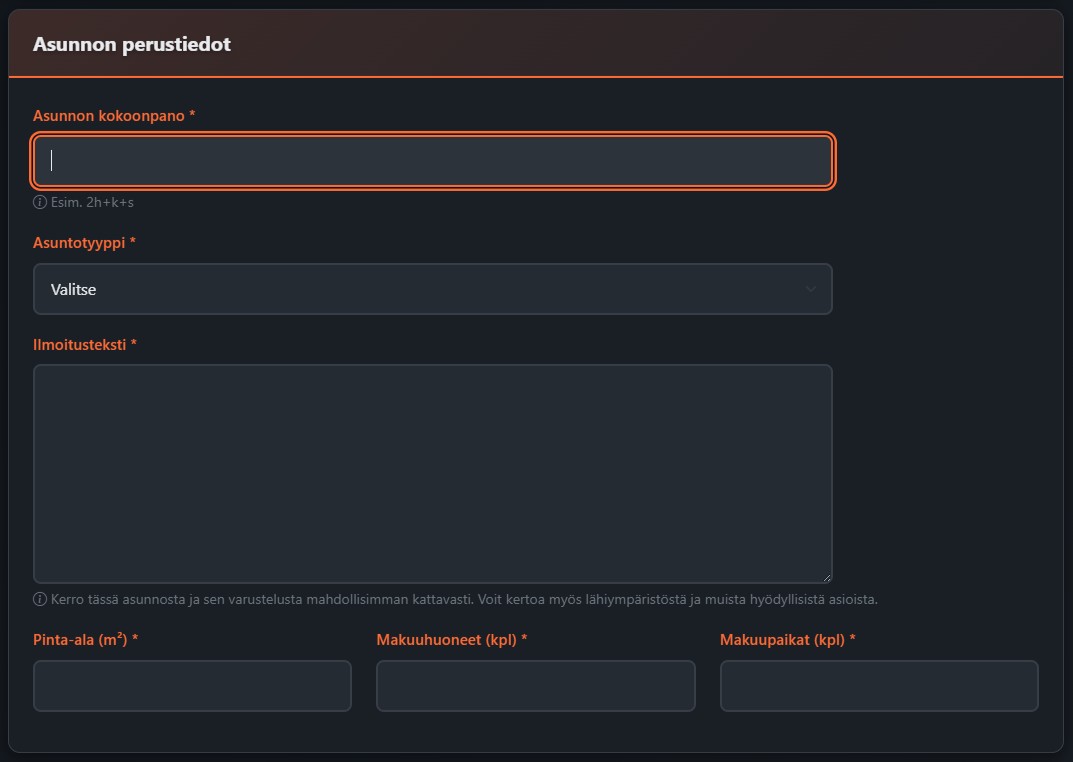Click the "Asunnon perustiedot" section heading
This screenshot has width=1073, height=762.
click(132, 45)
